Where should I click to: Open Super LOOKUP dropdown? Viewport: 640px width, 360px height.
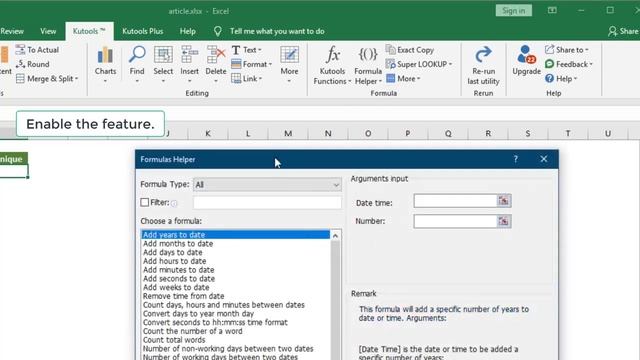[419, 64]
